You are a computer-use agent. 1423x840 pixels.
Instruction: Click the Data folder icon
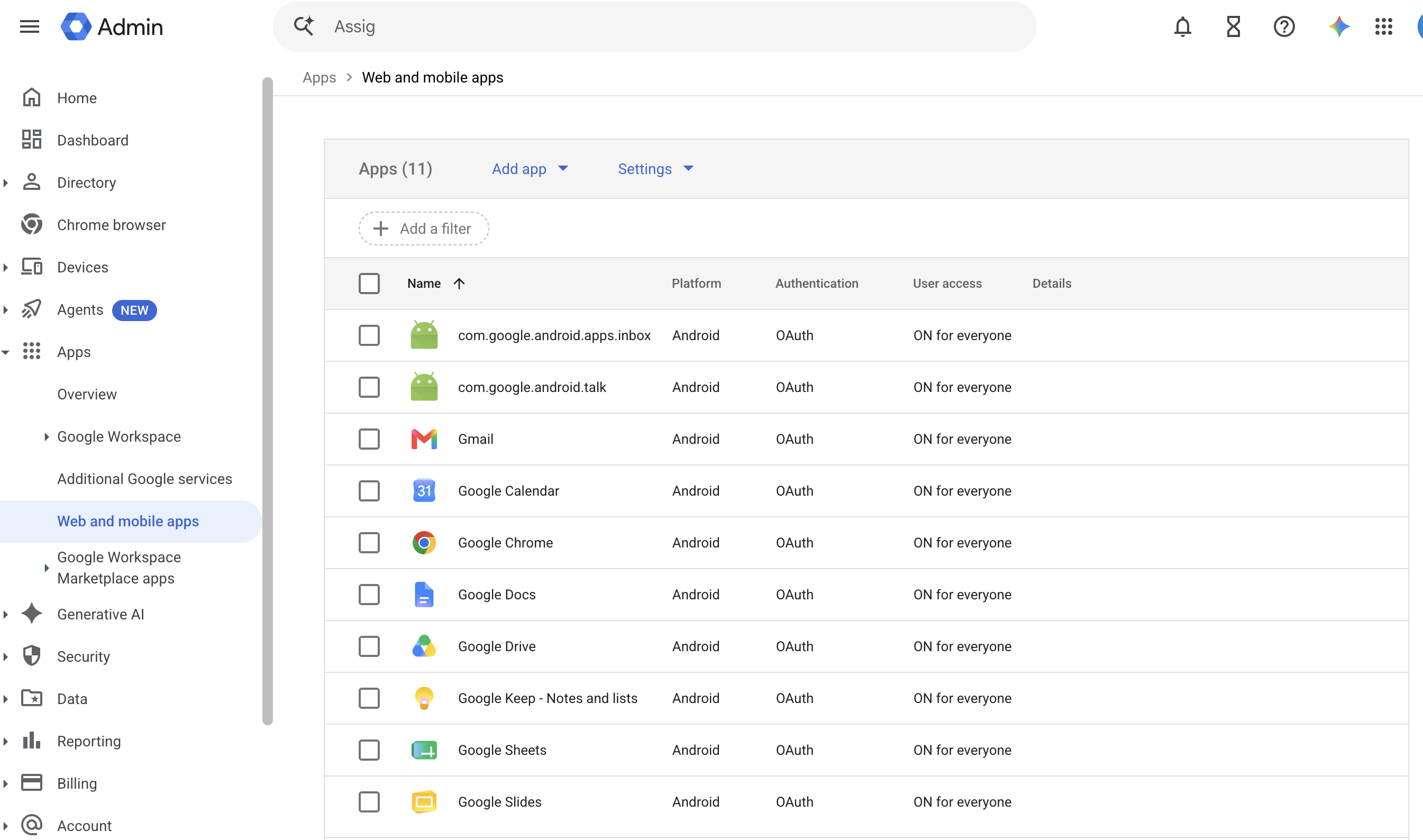click(x=32, y=698)
